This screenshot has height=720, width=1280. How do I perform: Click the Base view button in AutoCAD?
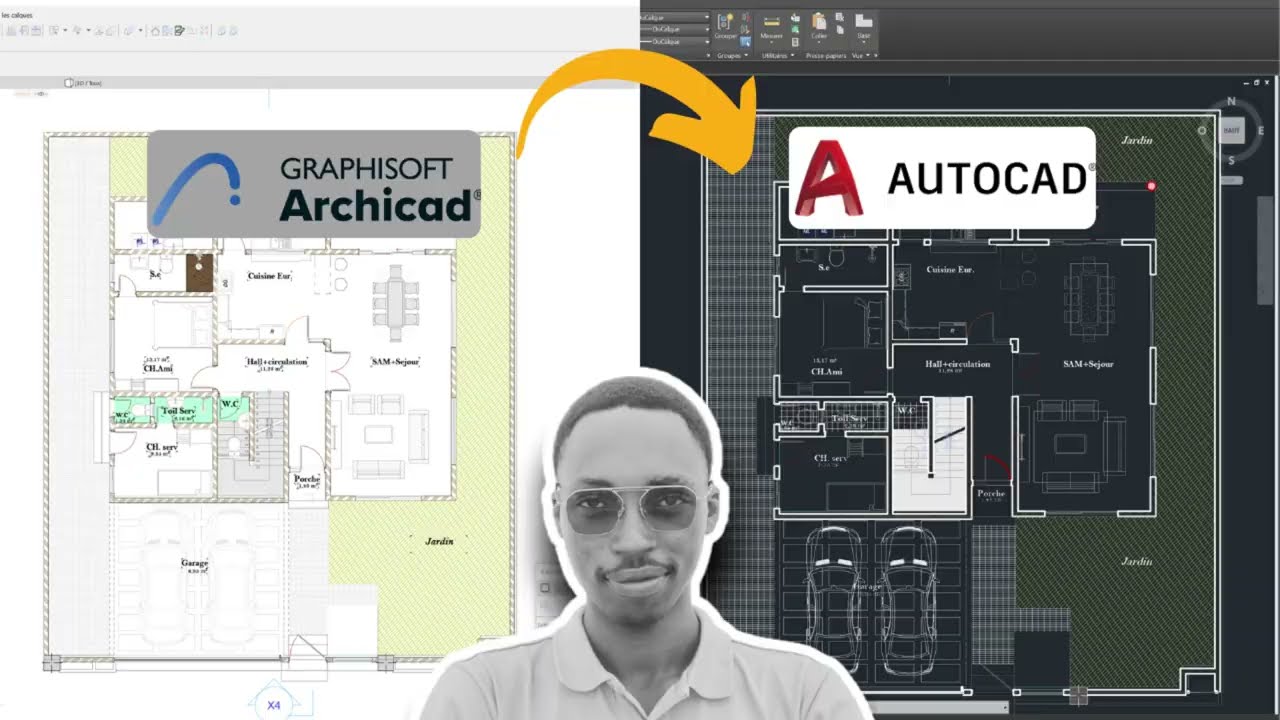[863, 27]
